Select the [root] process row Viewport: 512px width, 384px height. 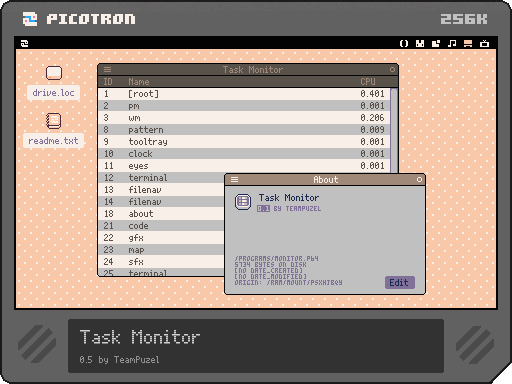[x=244, y=94]
